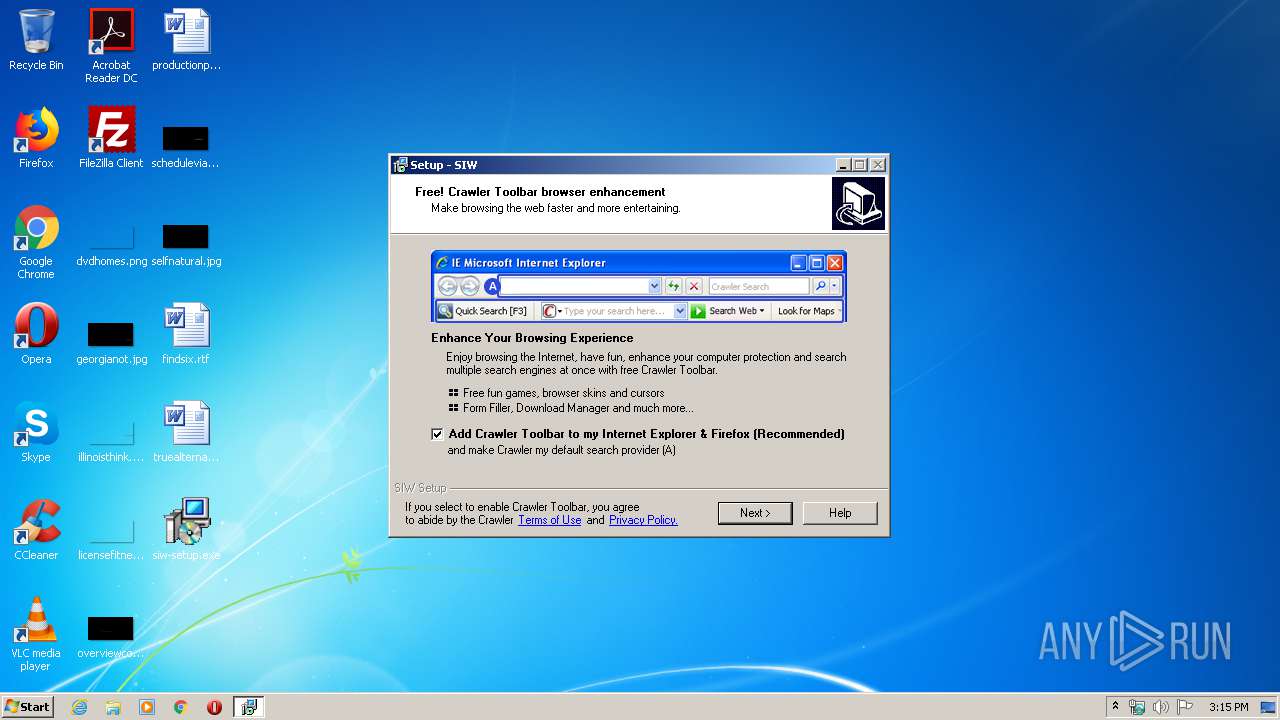
Task: Open the volume tray icon
Action: (1160, 707)
